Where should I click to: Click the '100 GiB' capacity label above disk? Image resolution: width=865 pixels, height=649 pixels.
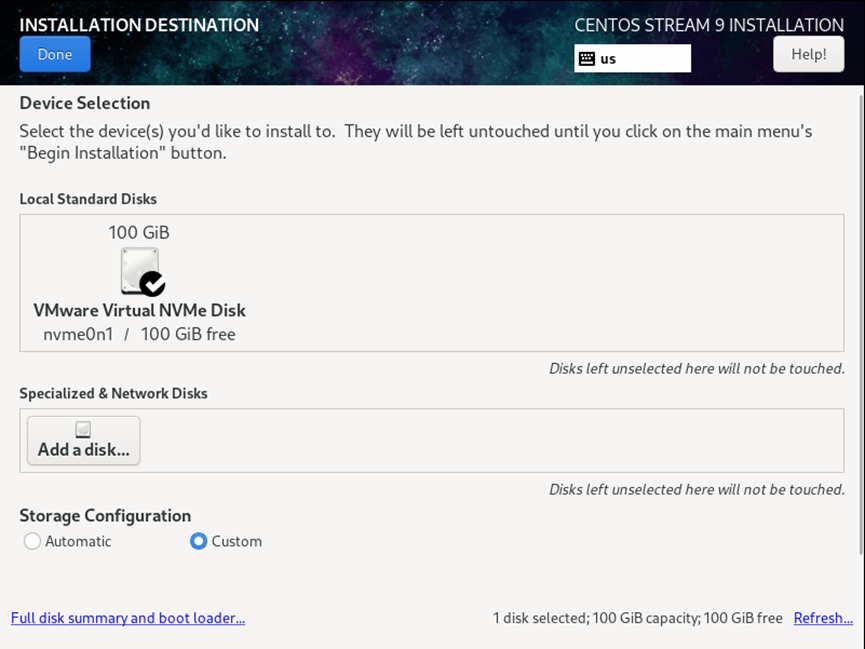tap(139, 232)
